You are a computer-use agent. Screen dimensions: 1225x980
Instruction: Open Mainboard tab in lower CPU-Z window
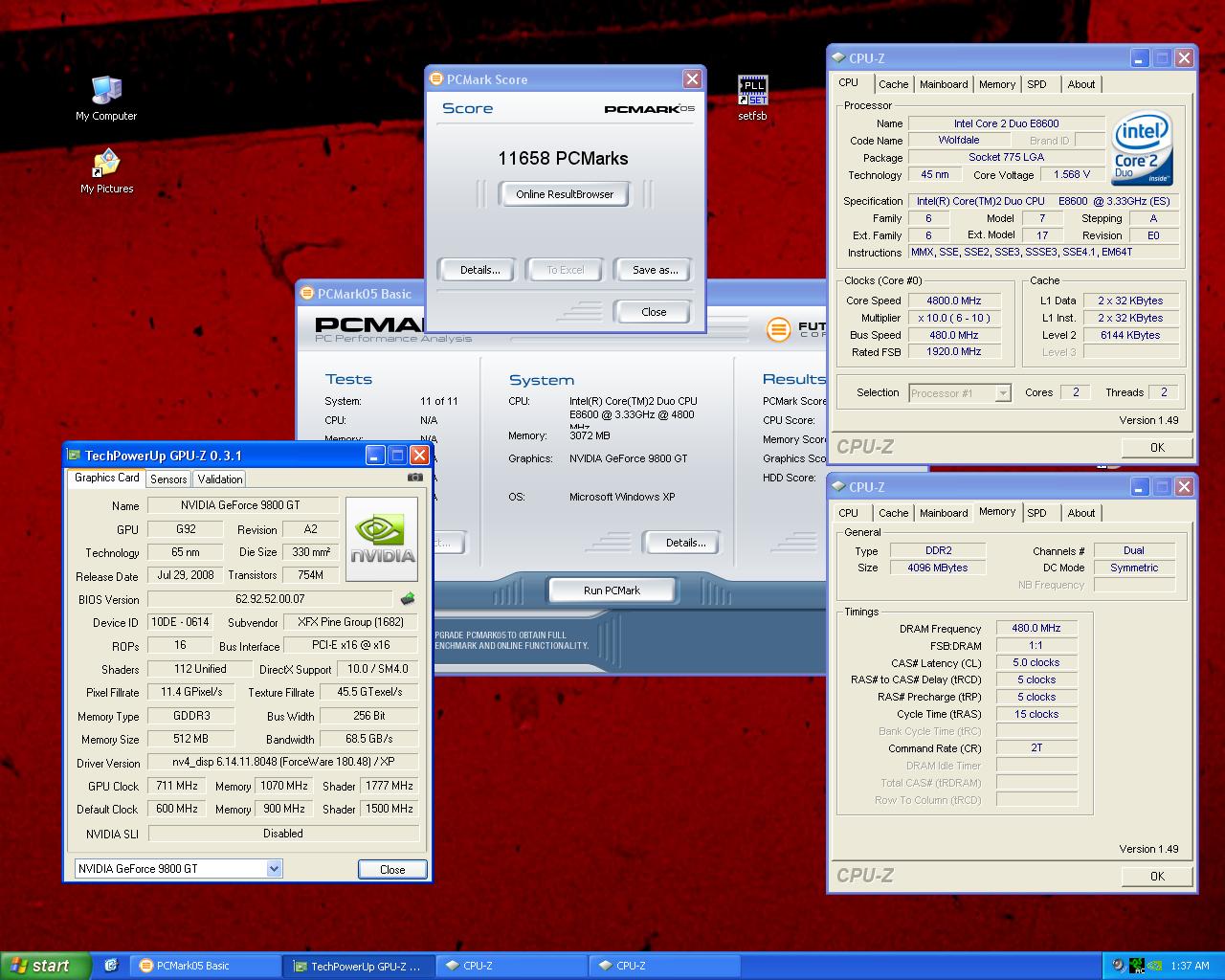tap(944, 513)
